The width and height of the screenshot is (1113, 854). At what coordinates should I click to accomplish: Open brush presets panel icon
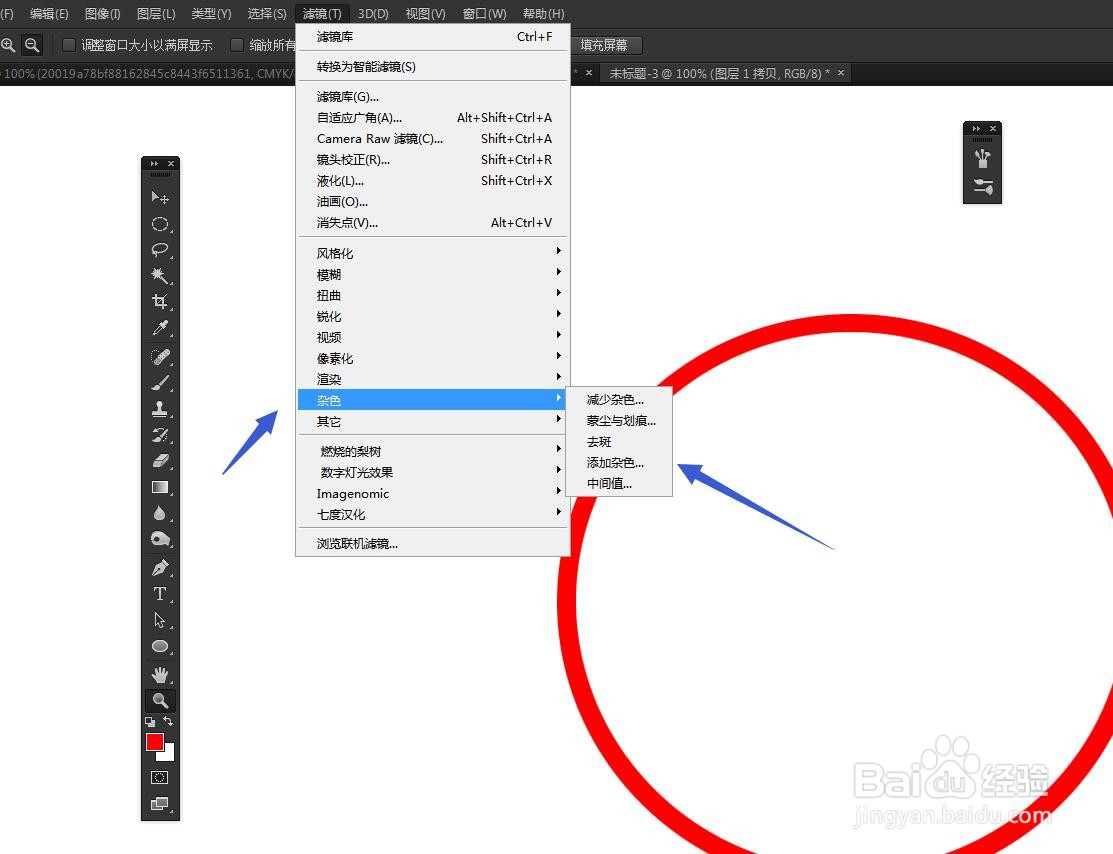982,158
